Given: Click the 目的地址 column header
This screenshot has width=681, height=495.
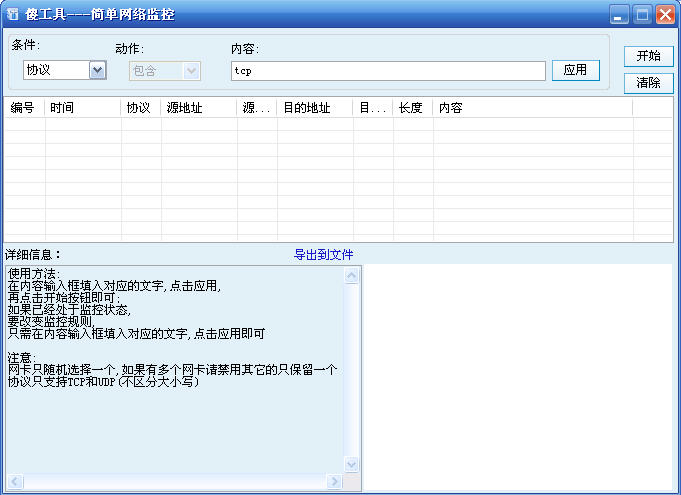Looking at the screenshot, I should [314, 108].
